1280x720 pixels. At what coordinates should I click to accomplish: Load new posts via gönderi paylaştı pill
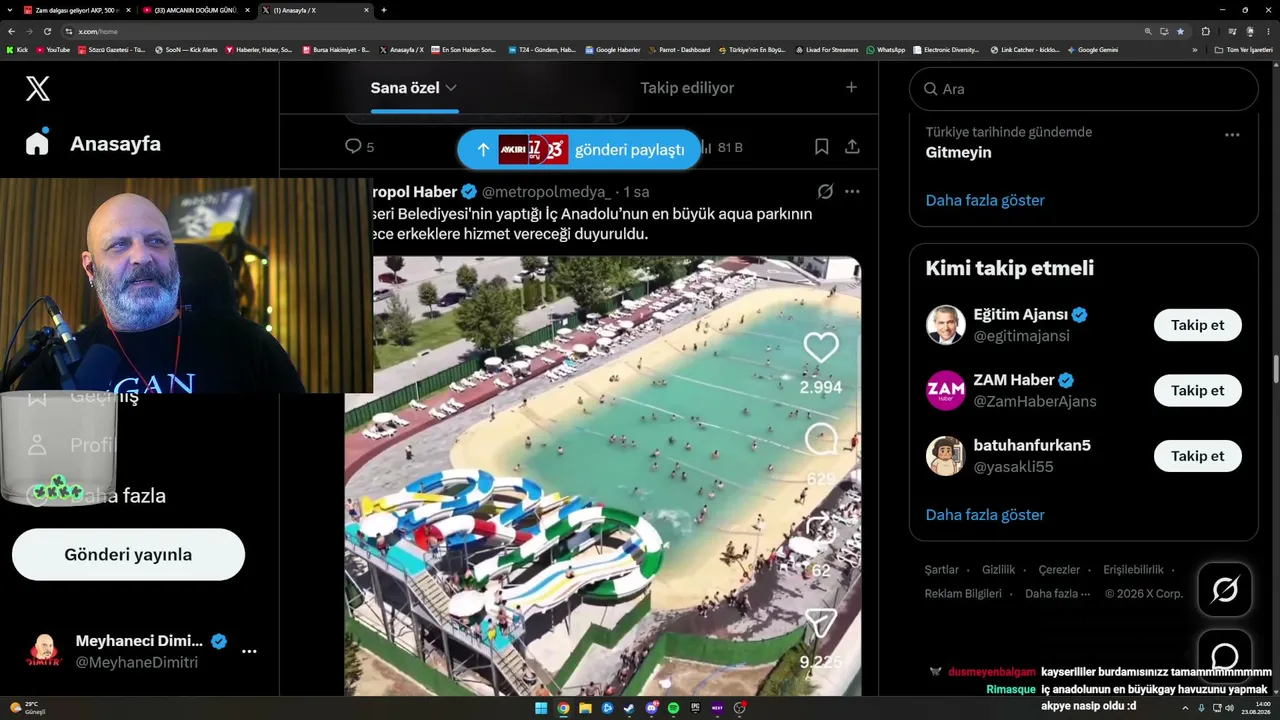[x=579, y=149]
